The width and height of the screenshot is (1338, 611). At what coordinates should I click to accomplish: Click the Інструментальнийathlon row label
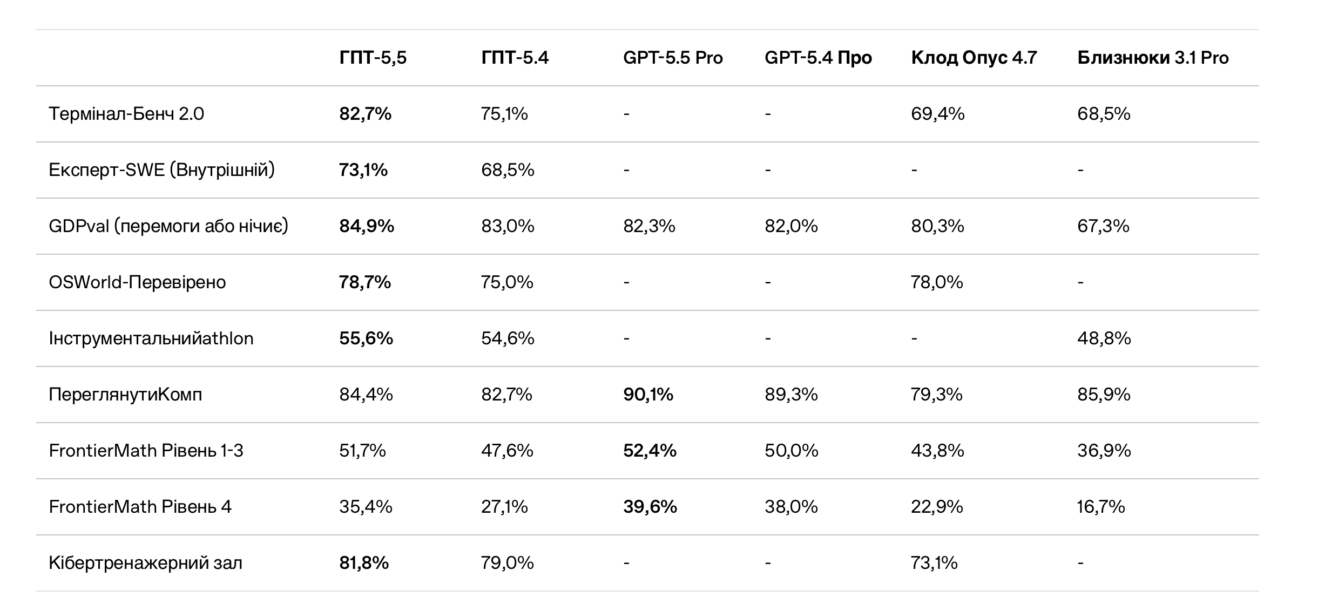click(x=151, y=338)
